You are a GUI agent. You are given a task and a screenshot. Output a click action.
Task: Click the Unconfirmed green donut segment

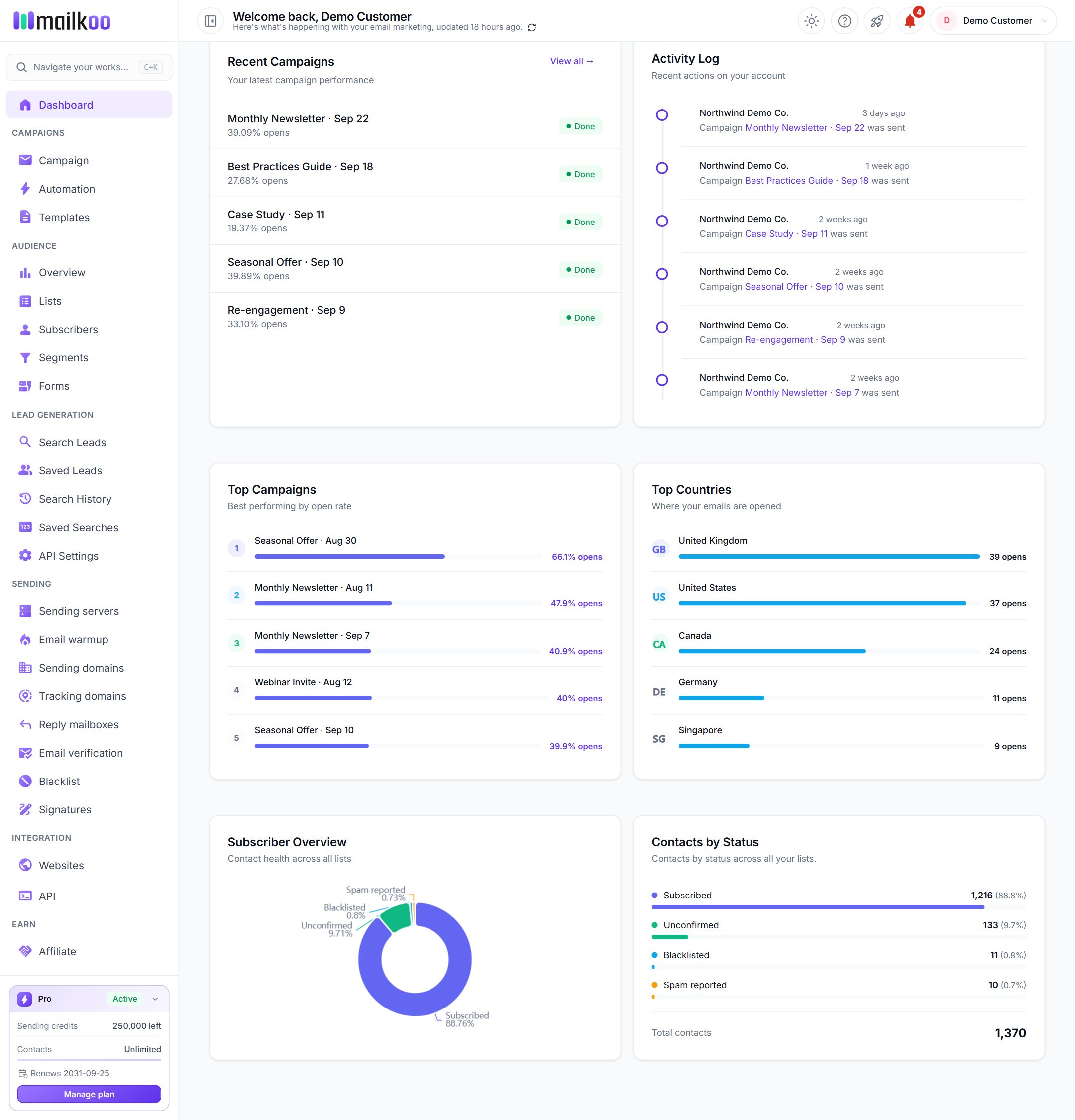click(397, 918)
